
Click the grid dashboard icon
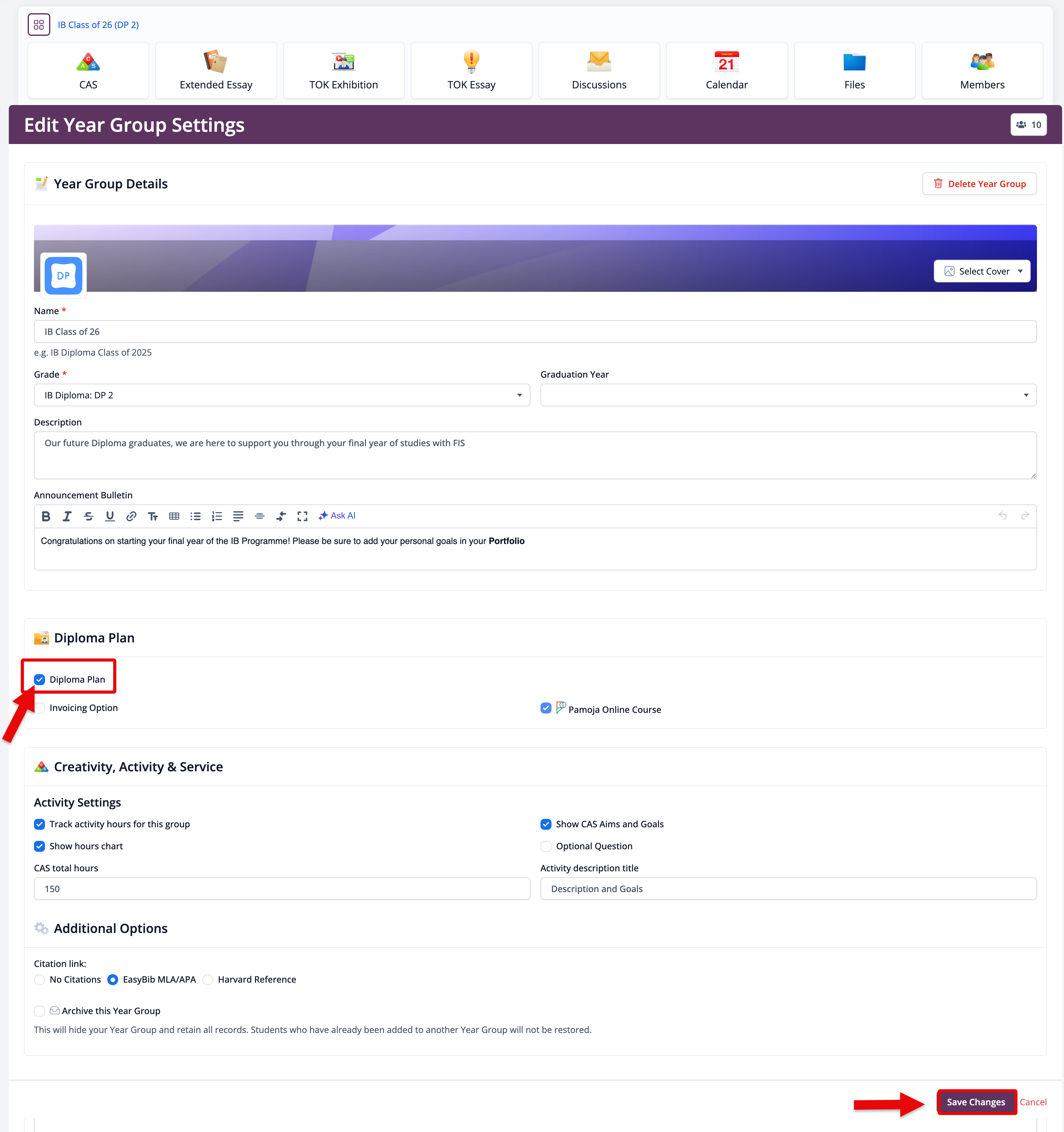tap(39, 25)
